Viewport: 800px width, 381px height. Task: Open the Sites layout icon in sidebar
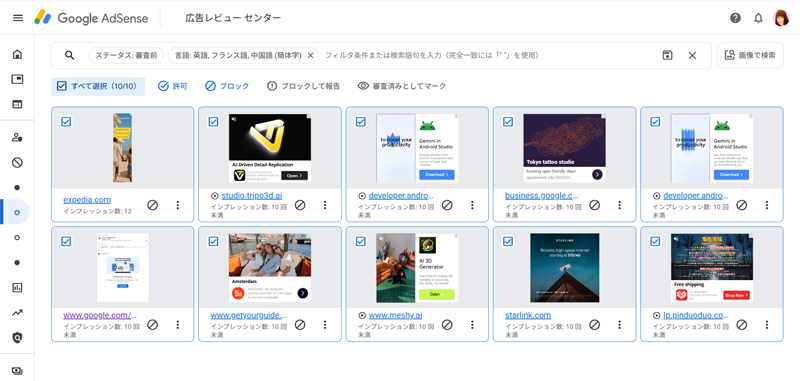click(x=17, y=104)
